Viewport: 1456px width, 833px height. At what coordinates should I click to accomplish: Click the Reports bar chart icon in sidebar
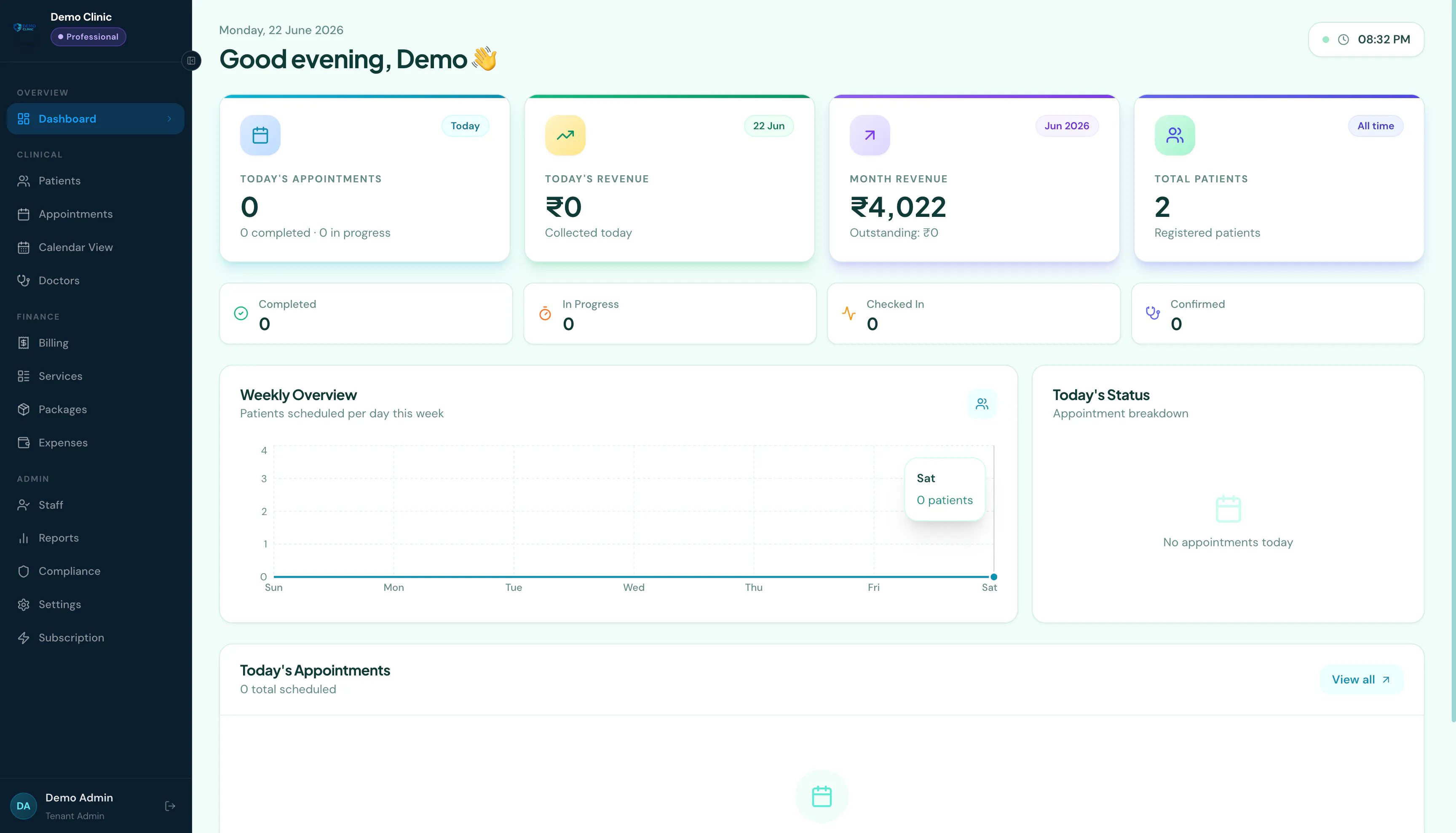click(24, 538)
